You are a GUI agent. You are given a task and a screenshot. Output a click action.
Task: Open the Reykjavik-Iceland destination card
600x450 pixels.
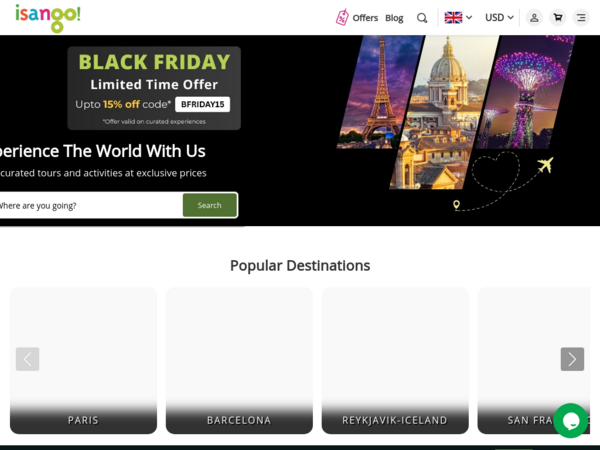coord(395,360)
